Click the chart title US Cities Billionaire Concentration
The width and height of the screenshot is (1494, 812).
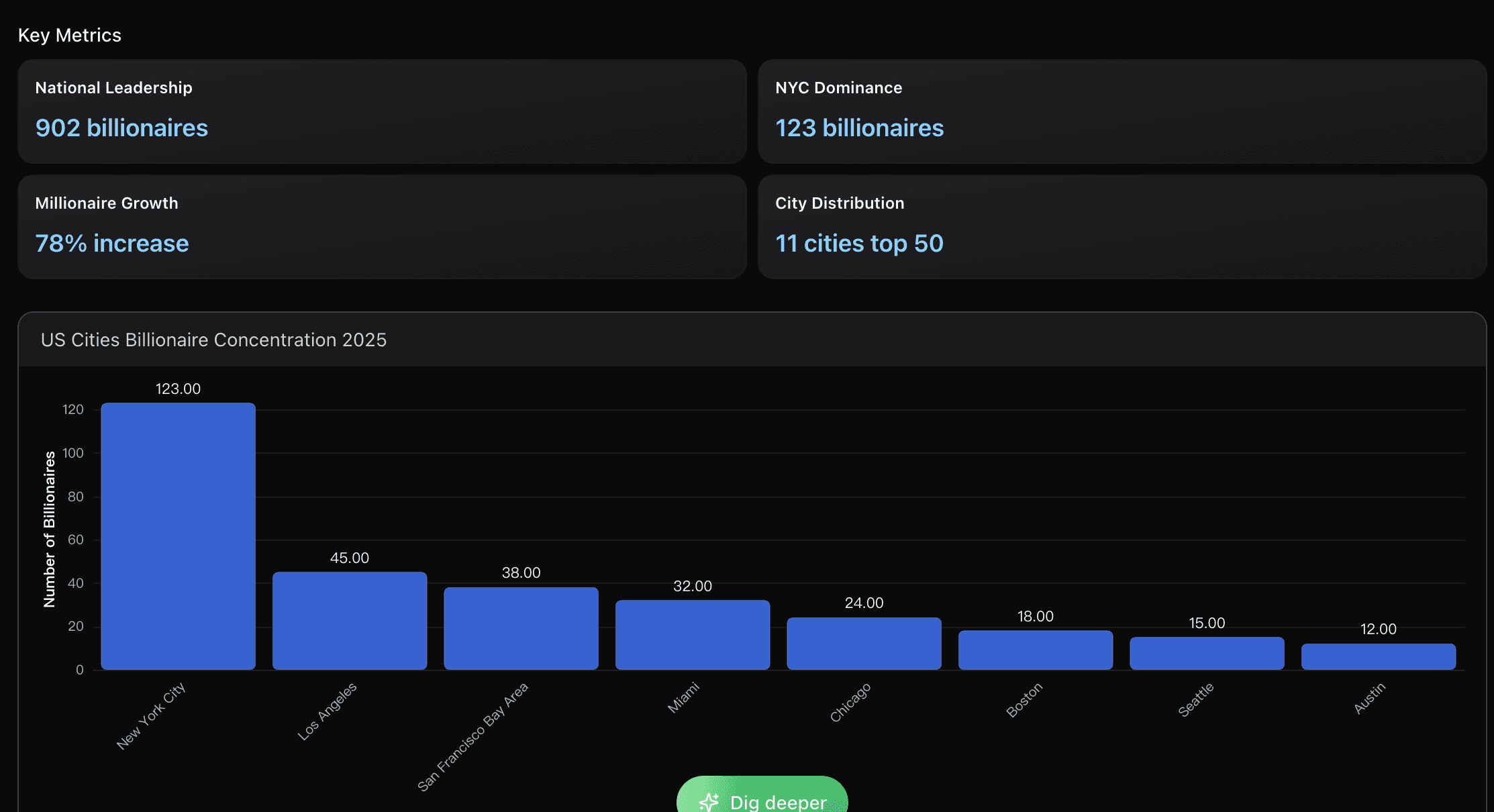[x=213, y=340]
